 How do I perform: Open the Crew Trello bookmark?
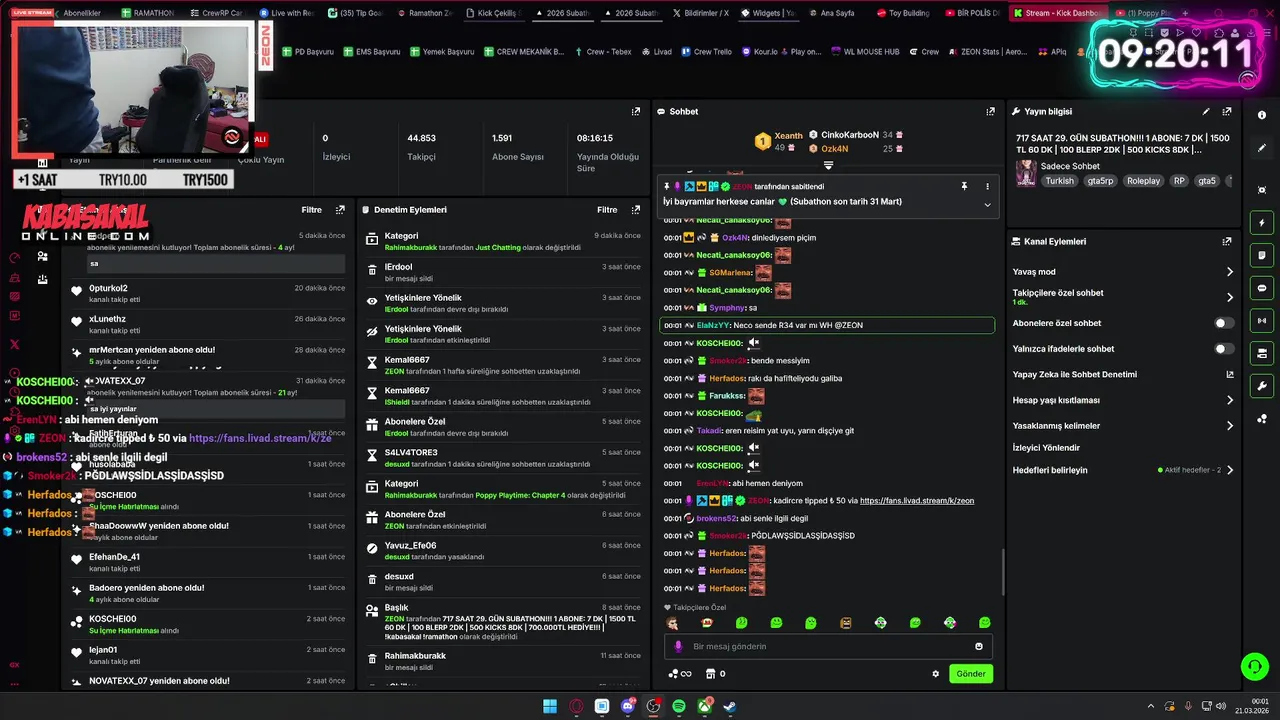pyautogui.click(x=706, y=51)
